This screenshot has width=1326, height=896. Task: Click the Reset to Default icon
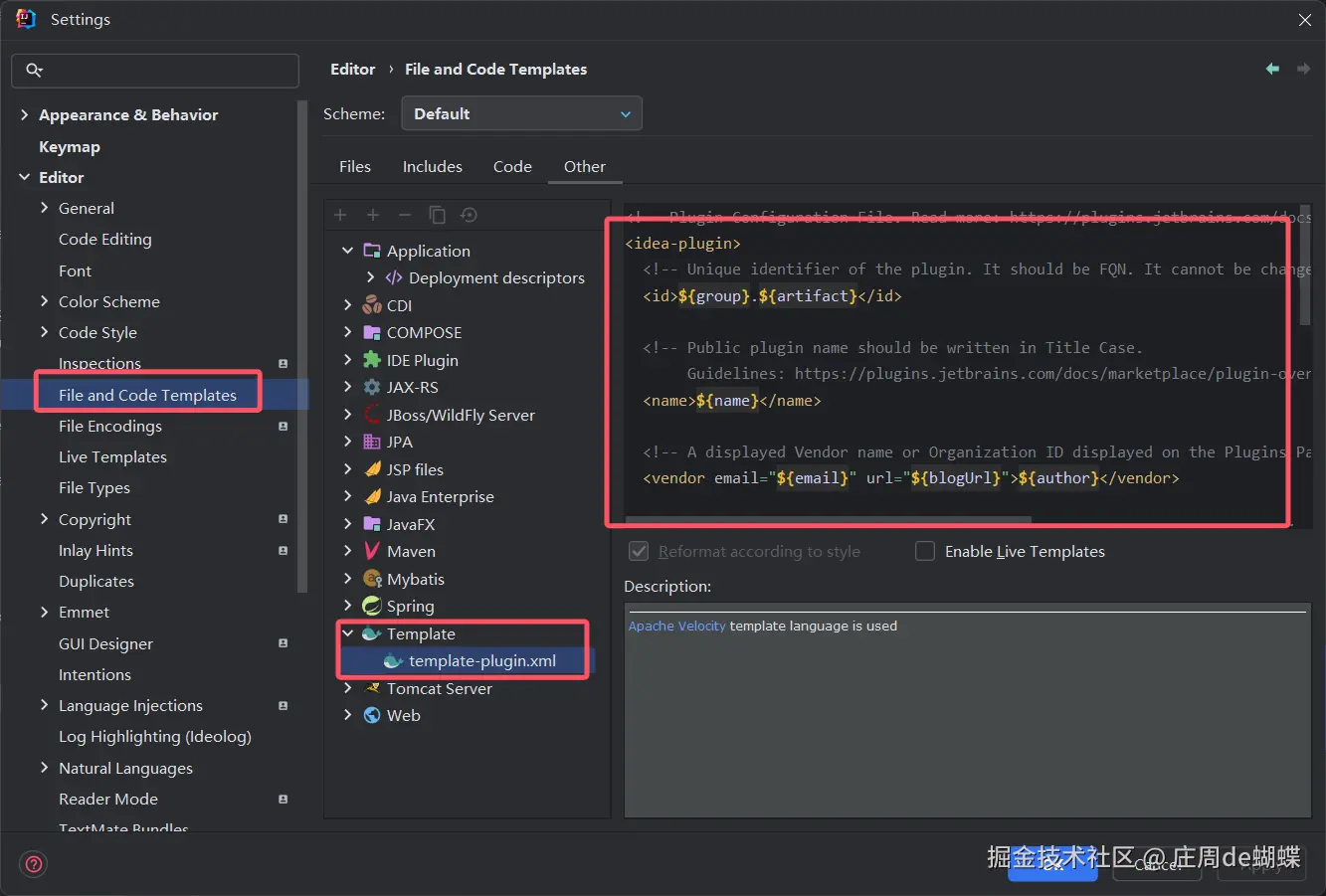470,215
